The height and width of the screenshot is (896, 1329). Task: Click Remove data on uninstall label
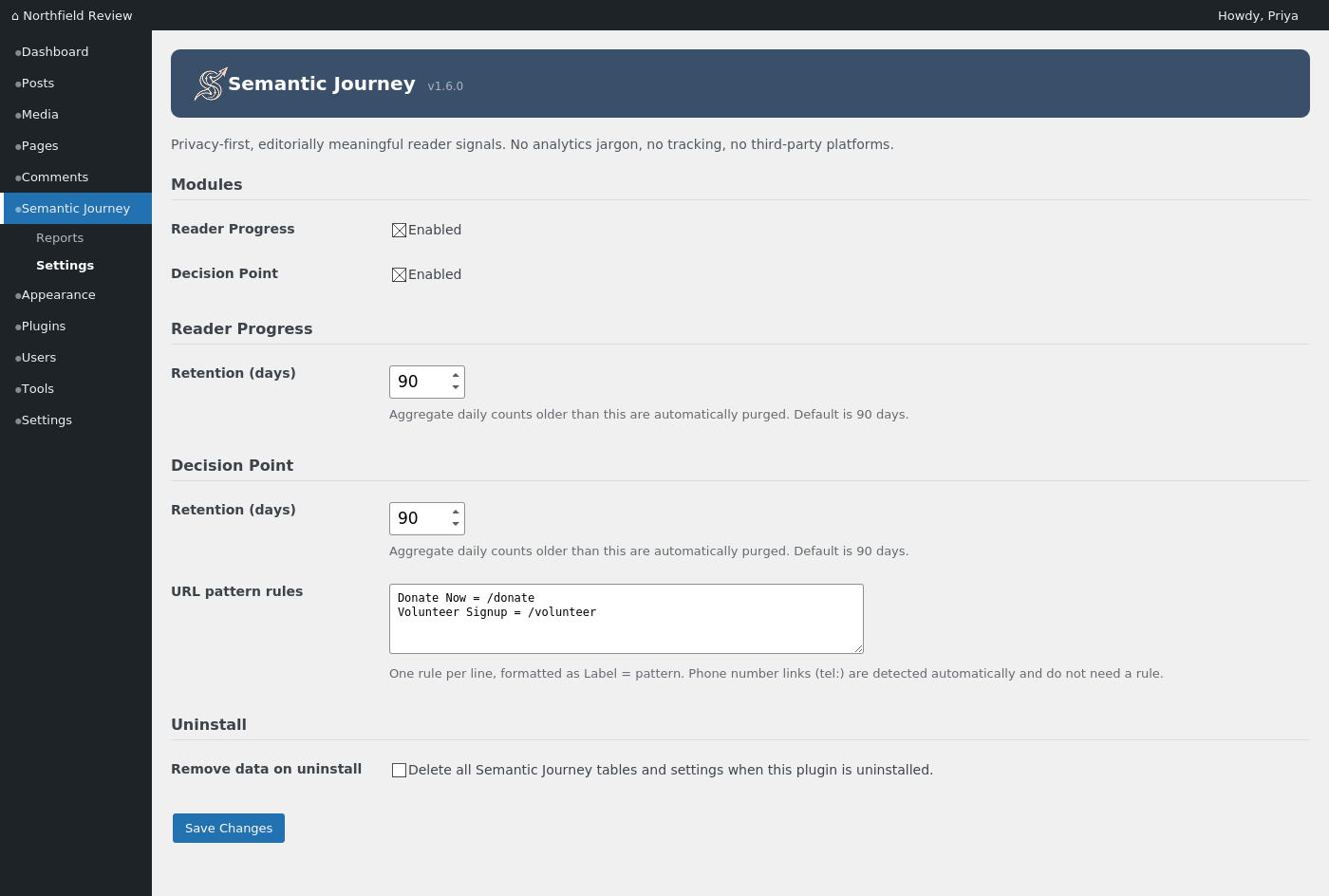tap(266, 769)
